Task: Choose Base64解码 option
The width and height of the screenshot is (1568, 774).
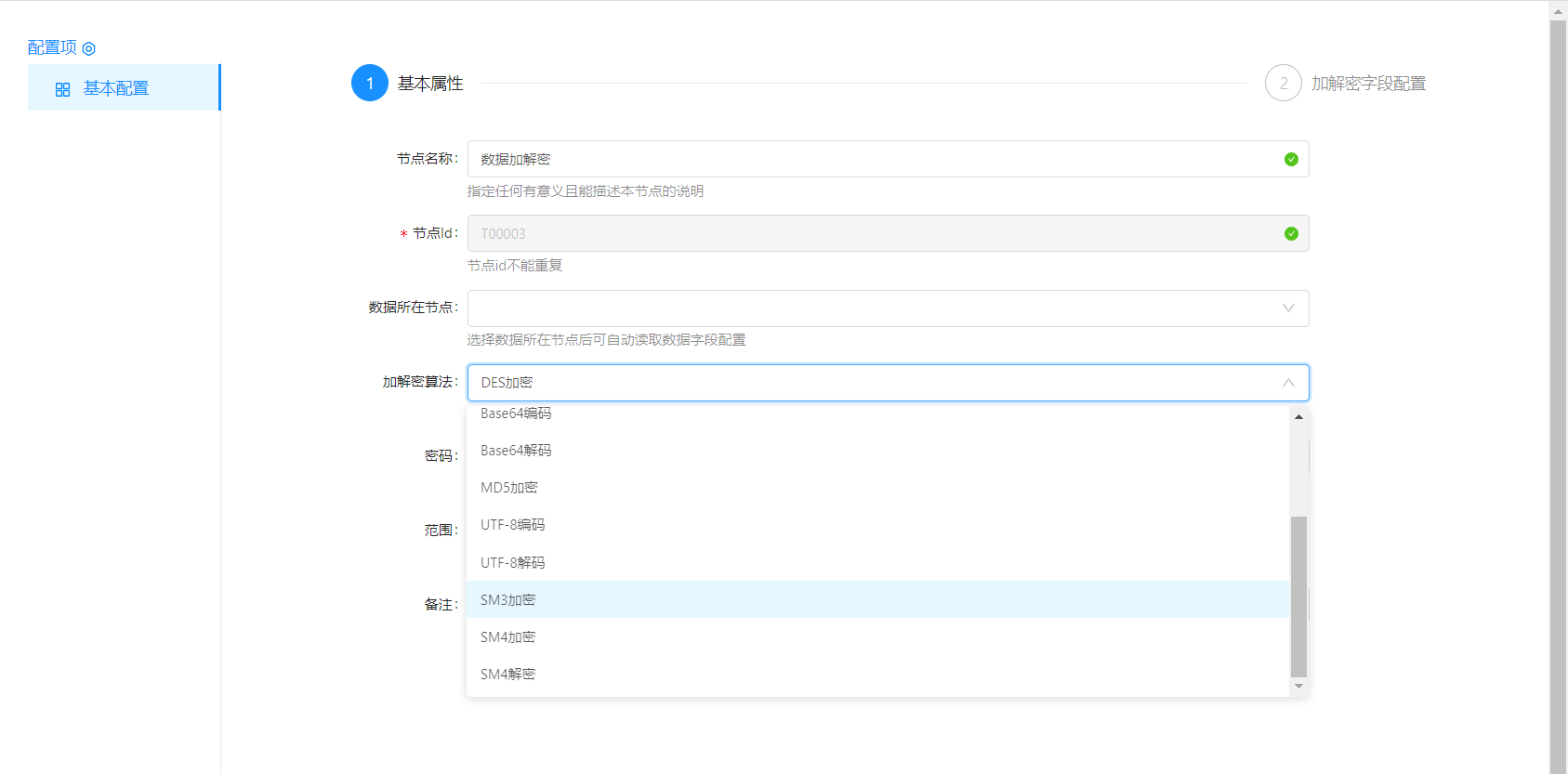Action: [516, 451]
